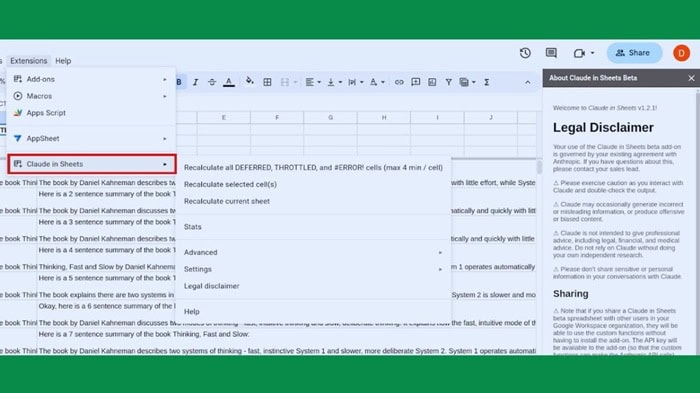This screenshot has width=700, height=393.
Task: Insert a chart from toolbar
Action: point(432,82)
